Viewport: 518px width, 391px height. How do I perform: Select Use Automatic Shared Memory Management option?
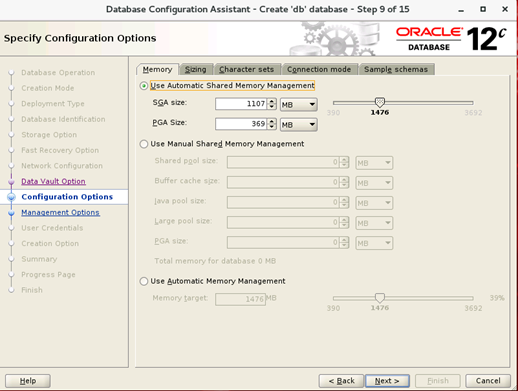(144, 86)
